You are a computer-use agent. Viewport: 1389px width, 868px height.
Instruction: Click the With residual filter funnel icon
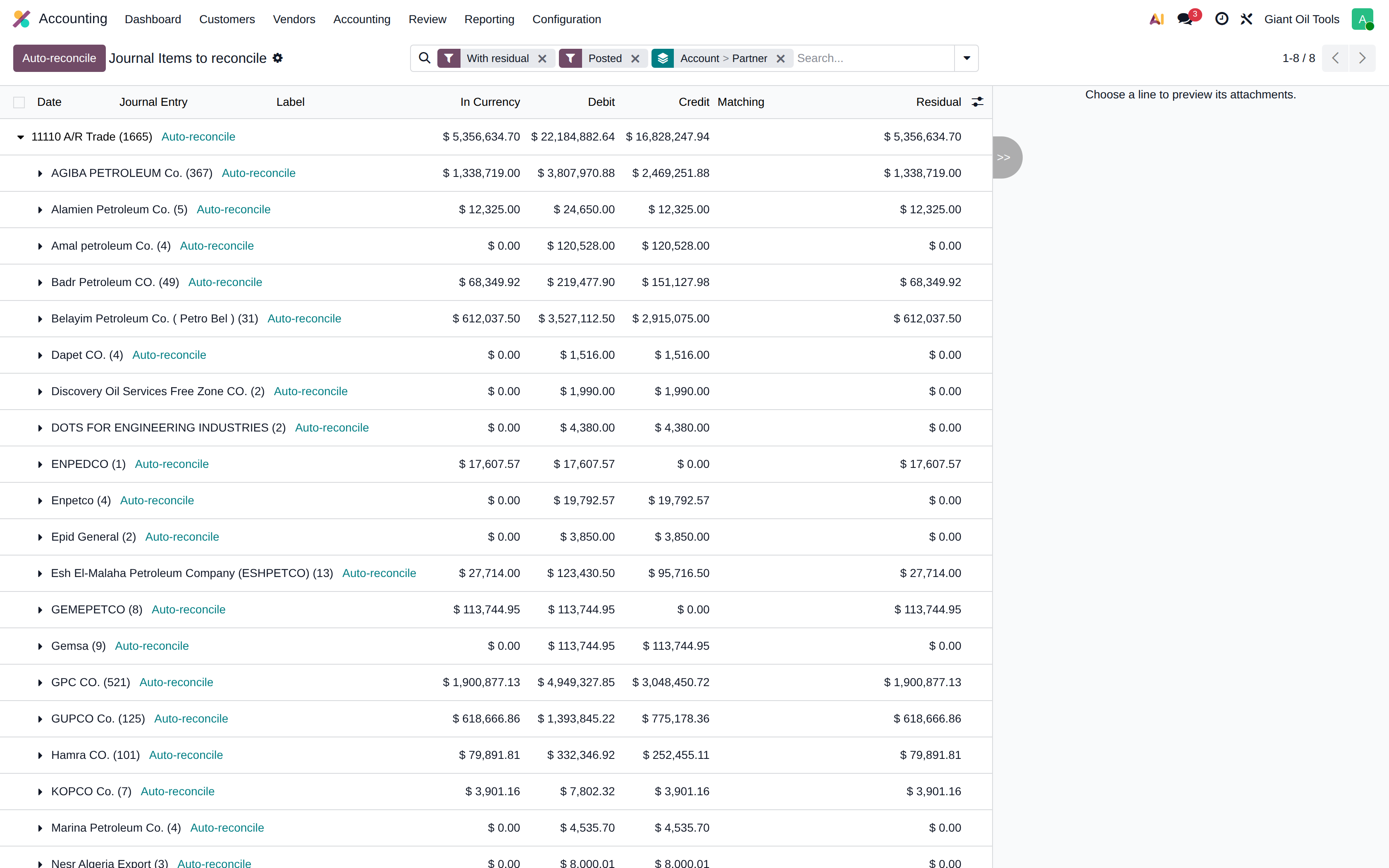pos(449,58)
